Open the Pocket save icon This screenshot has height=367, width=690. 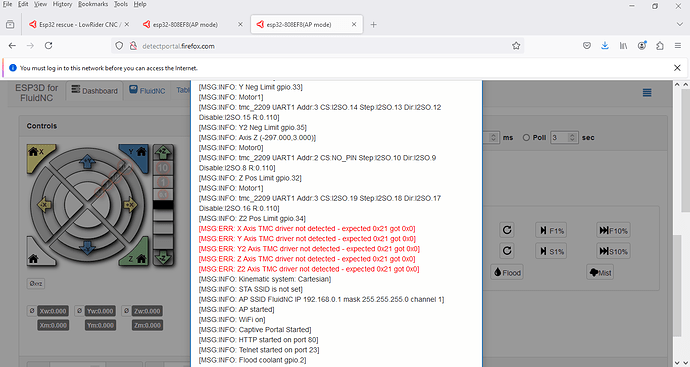[x=587, y=46]
